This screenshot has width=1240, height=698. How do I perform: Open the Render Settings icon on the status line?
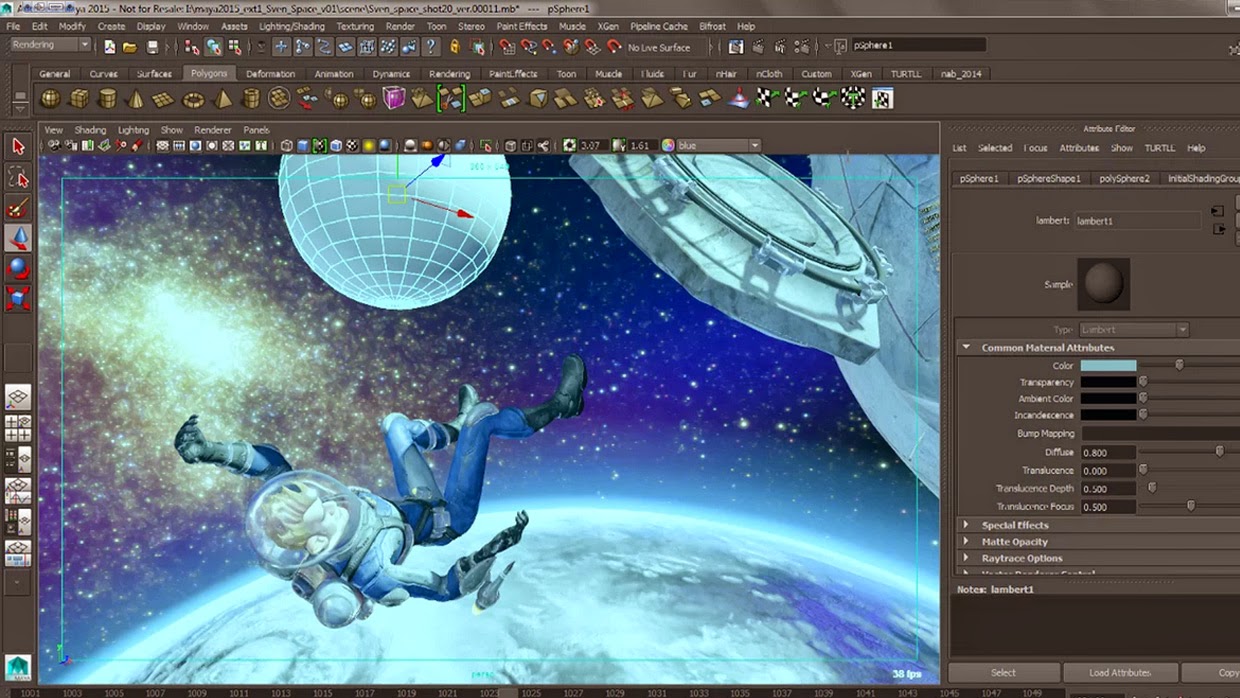(x=802, y=47)
